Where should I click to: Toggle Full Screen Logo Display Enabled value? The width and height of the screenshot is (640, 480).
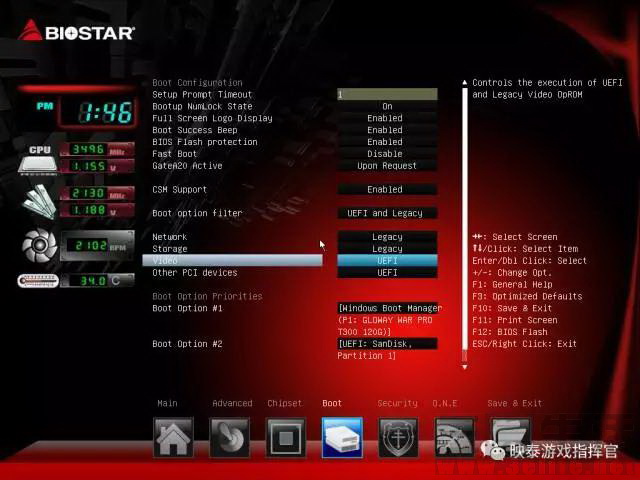[x=387, y=118]
